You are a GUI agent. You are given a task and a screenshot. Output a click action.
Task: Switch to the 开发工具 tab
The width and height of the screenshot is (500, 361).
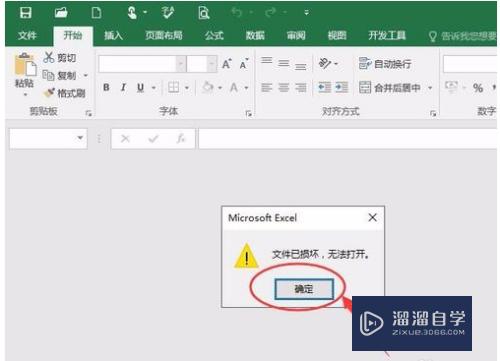[387, 35]
